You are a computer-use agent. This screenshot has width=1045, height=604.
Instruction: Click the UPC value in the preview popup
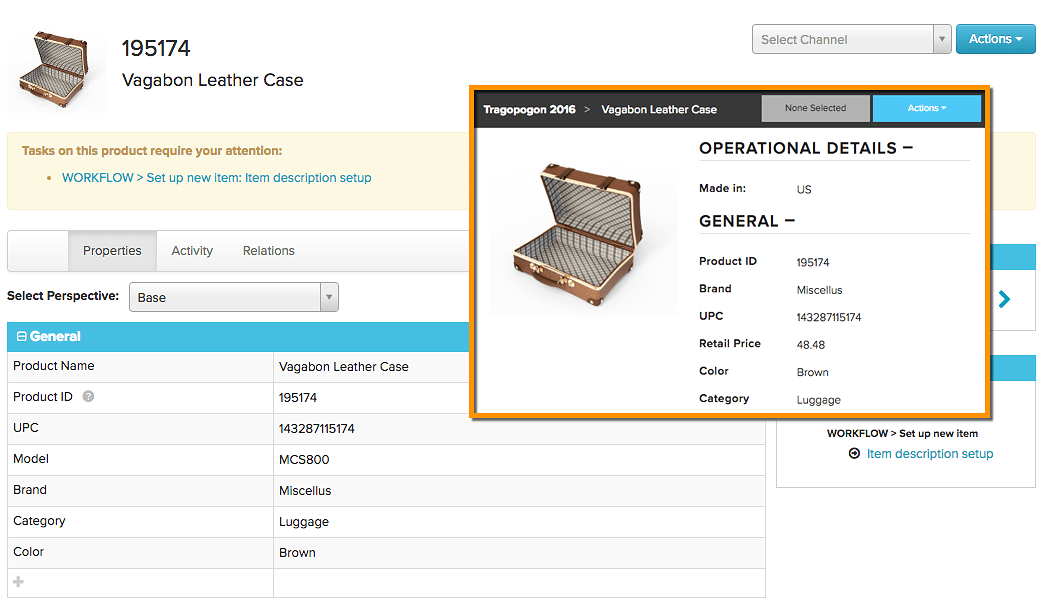[828, 317]
